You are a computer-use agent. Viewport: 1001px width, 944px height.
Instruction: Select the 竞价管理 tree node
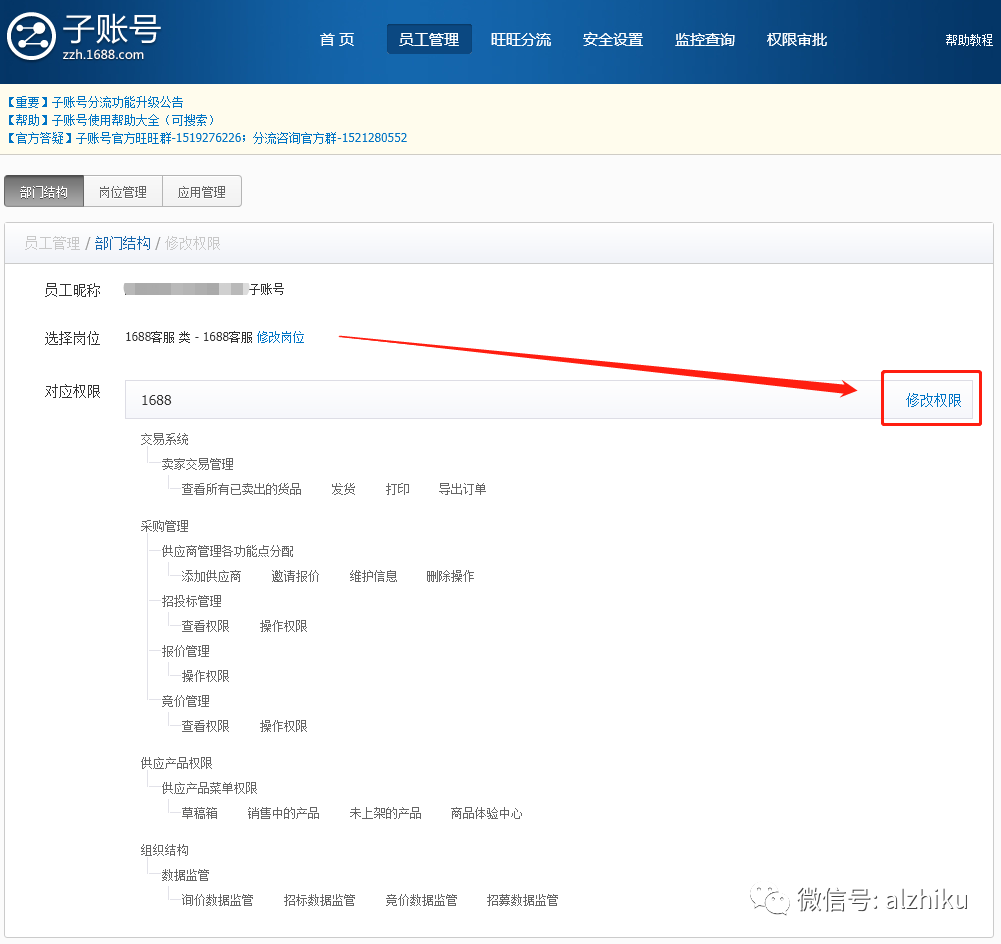pyautogui.click(x=185, y=701)
